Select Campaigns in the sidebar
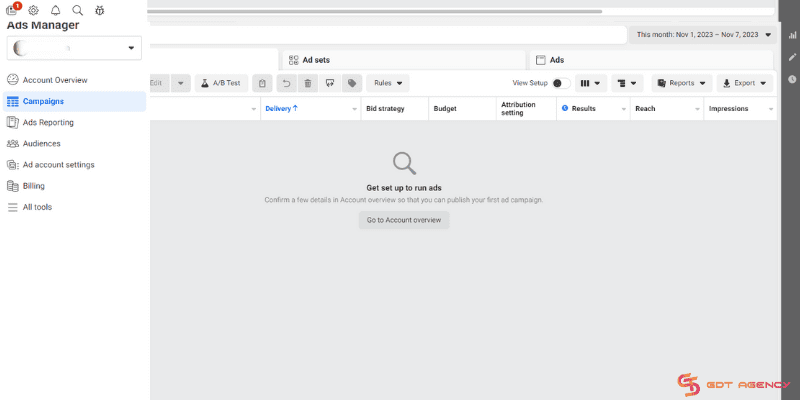The width and height of the screenshot is (800, 400). click(x=74, y=101)
